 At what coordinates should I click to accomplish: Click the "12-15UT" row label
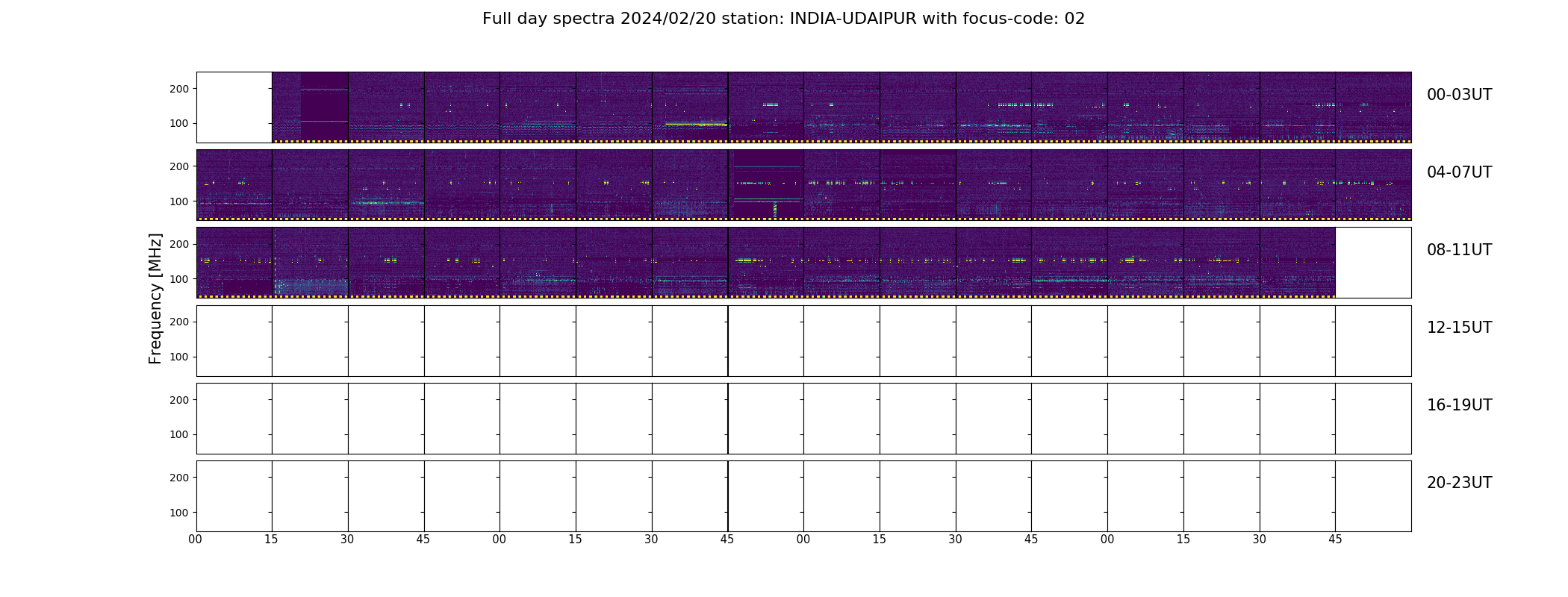tap(1459, 328)
